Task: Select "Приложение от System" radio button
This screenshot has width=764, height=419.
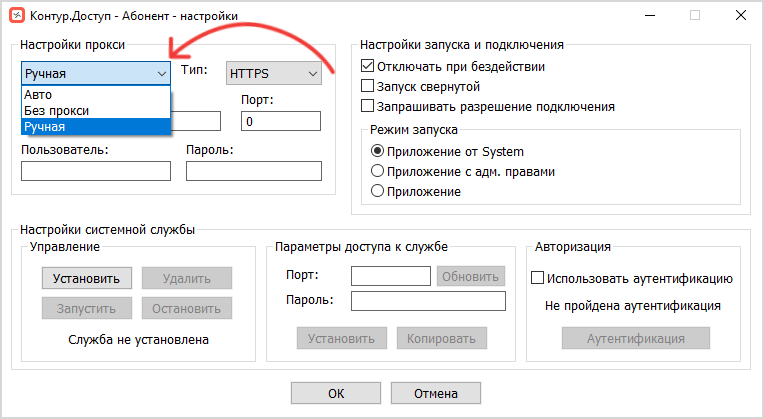Action: pos(378,151)
